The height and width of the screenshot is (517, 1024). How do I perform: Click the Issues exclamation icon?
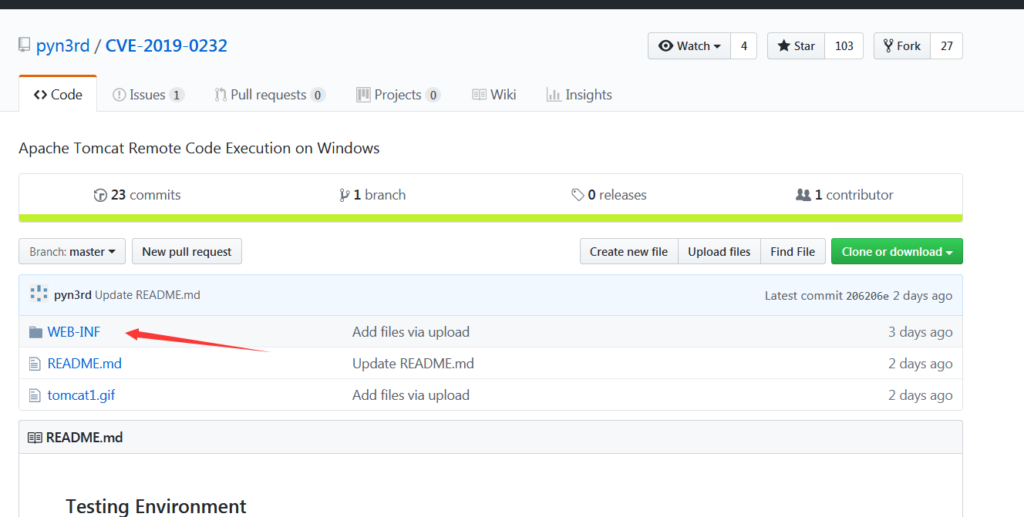pos(119,95)
